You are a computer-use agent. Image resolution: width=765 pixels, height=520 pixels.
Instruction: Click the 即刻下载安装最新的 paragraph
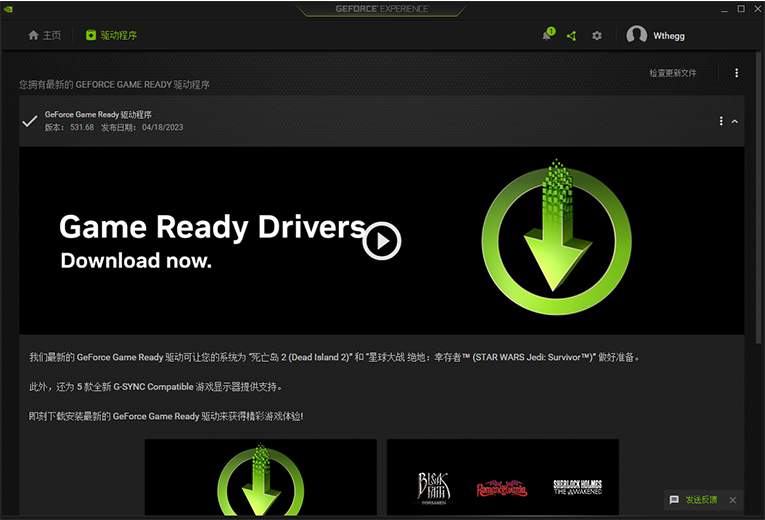166,416
